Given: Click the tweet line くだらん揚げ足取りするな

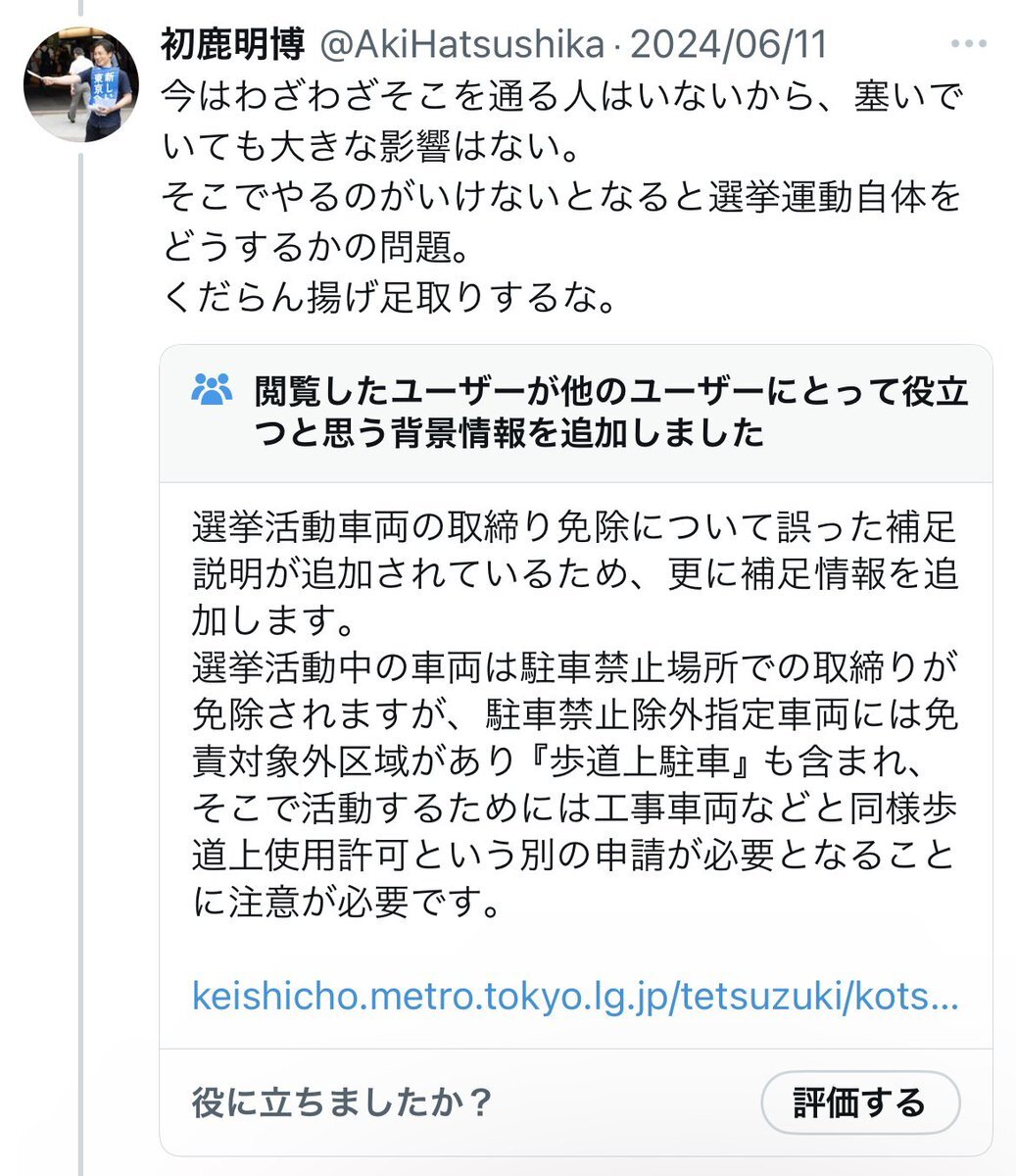Looking at the screenshot, I should pos(389,298).
